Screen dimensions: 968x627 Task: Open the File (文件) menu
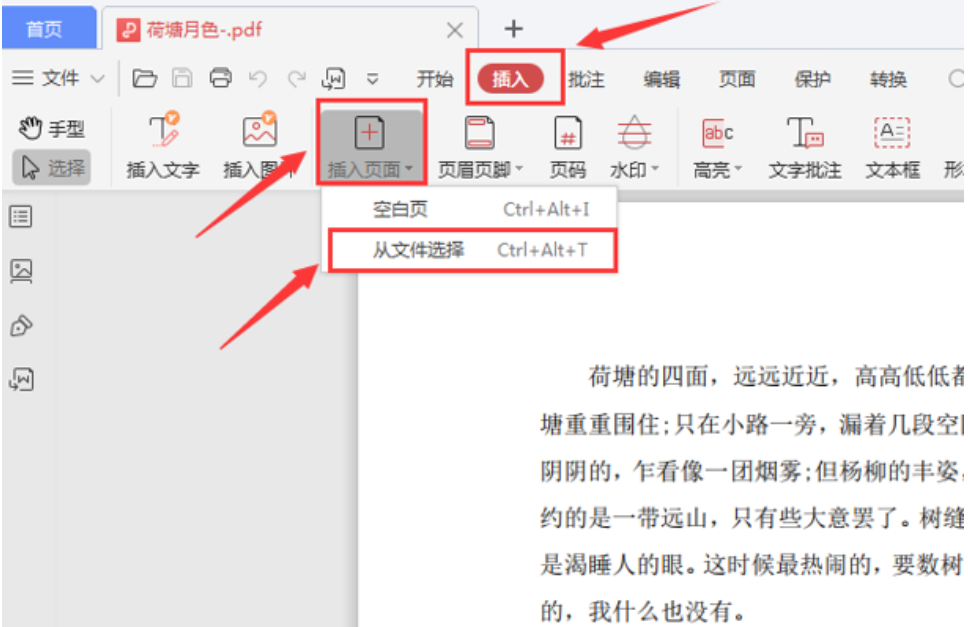58,78
